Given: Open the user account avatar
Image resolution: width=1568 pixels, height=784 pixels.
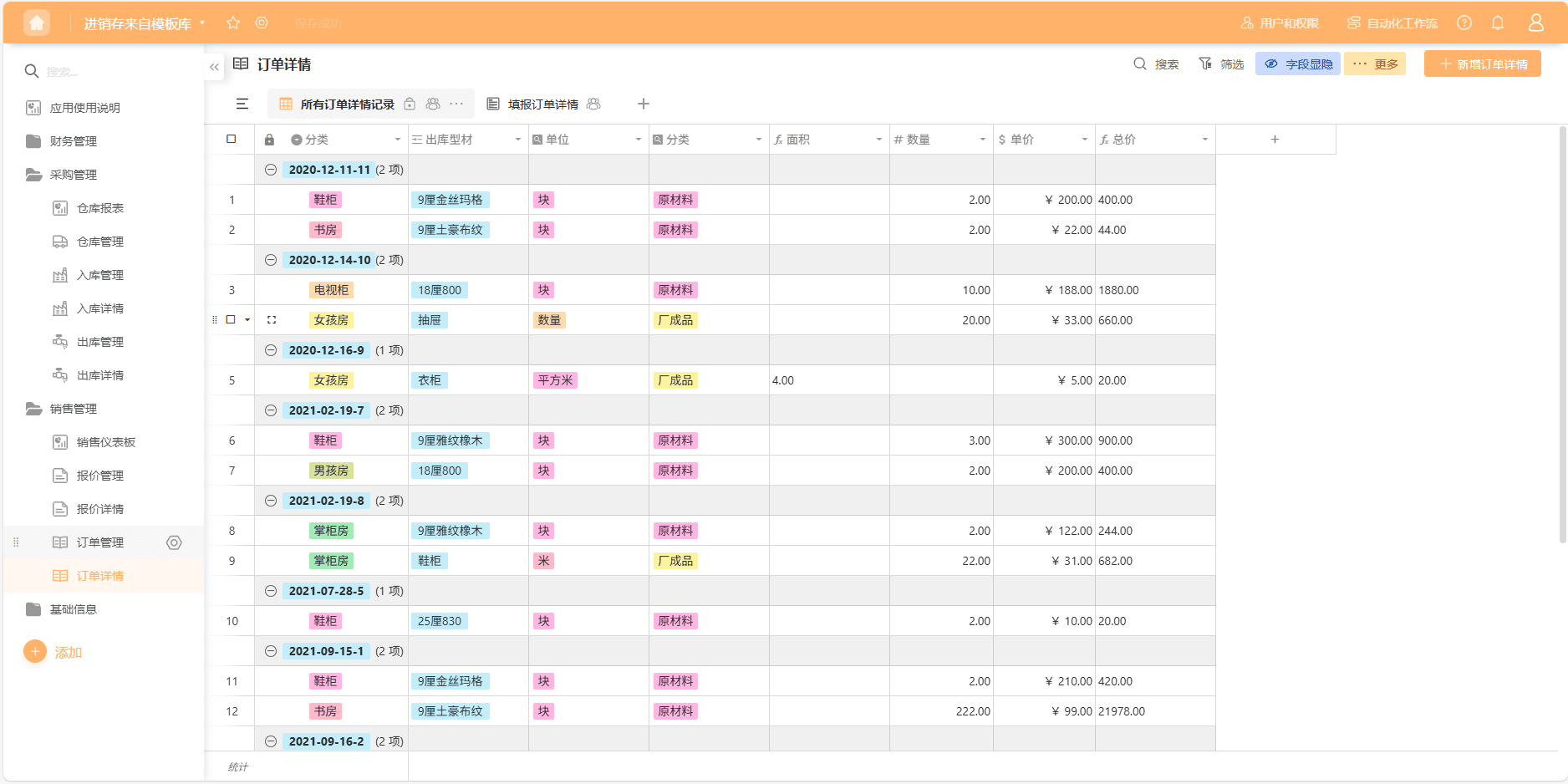Looking at the screenshot, I should (x=1536, y=23).
